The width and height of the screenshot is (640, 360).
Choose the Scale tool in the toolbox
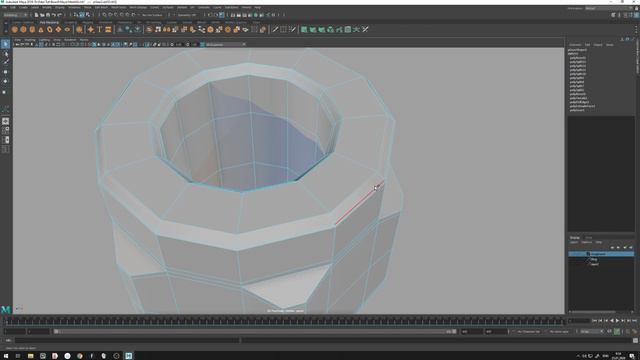pyautogui.click(x=5, y=92)
